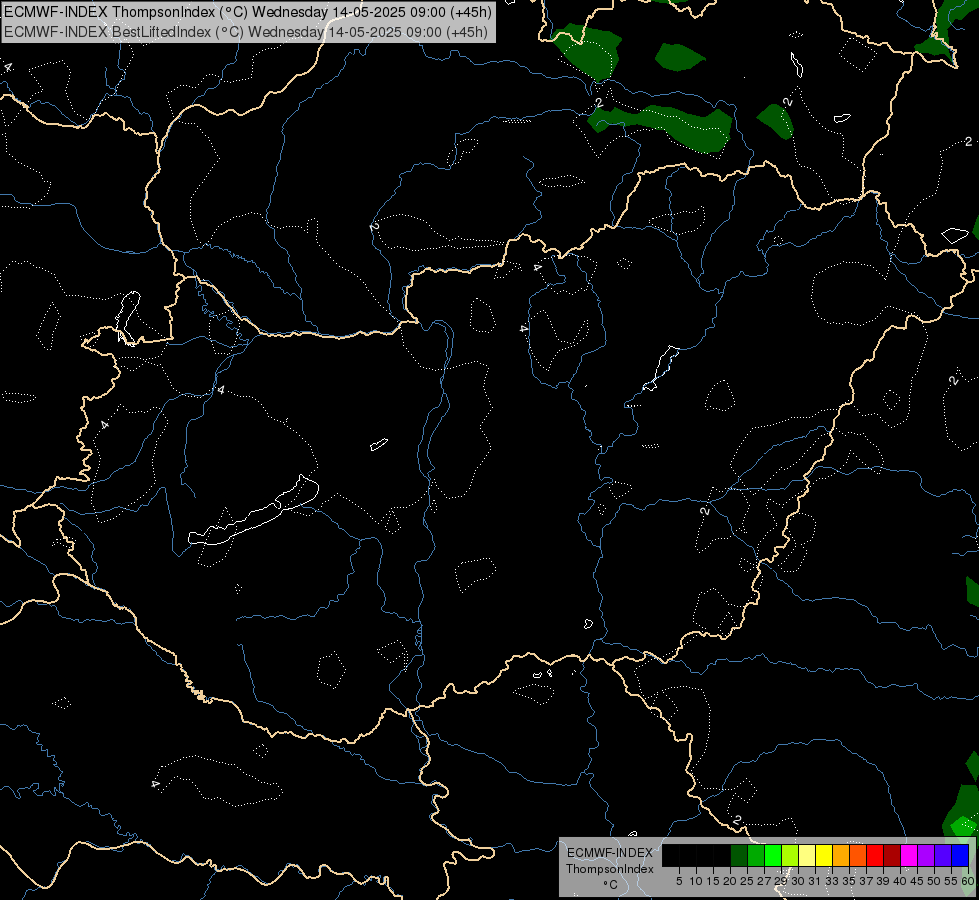This screenshot has height=900, width=979.
Task: Pick the pure yellow 31–33 legend swatch
Action: (x=824, y=855)
